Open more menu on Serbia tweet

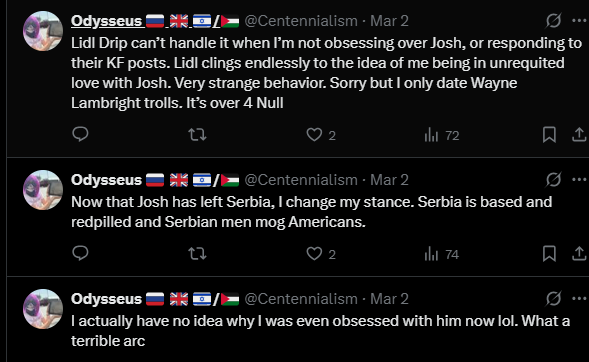click(579, 179)
